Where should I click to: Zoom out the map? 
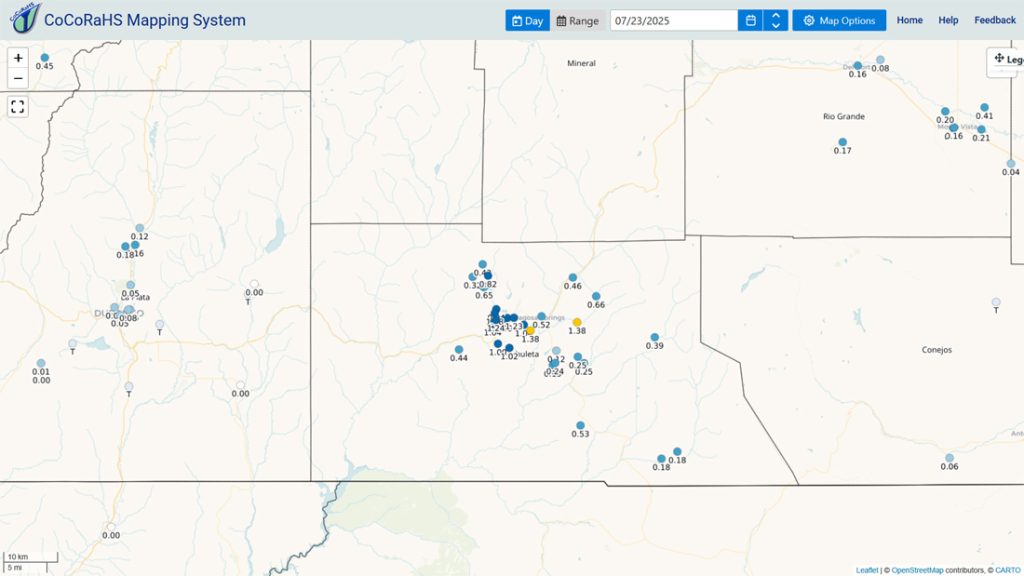[x=18, y=78]
